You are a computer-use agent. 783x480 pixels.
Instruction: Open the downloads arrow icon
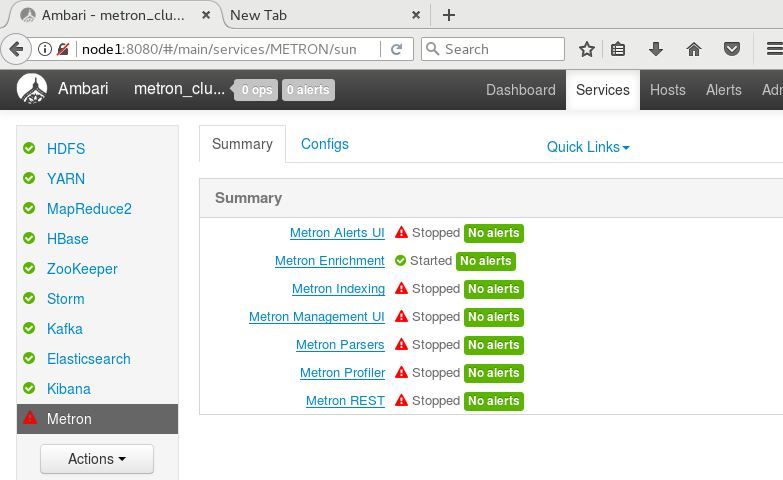[656, 49]
